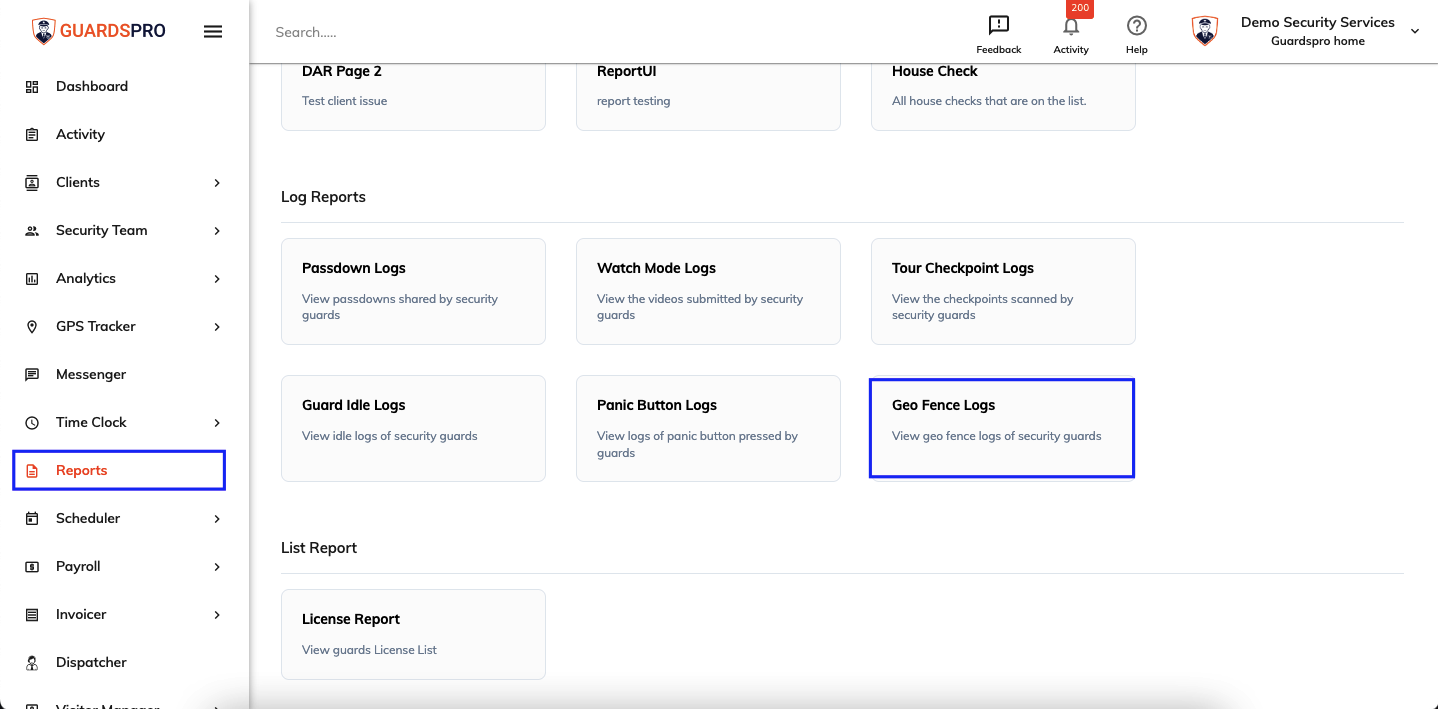Expand the Payroll submenu arrow

217,567
